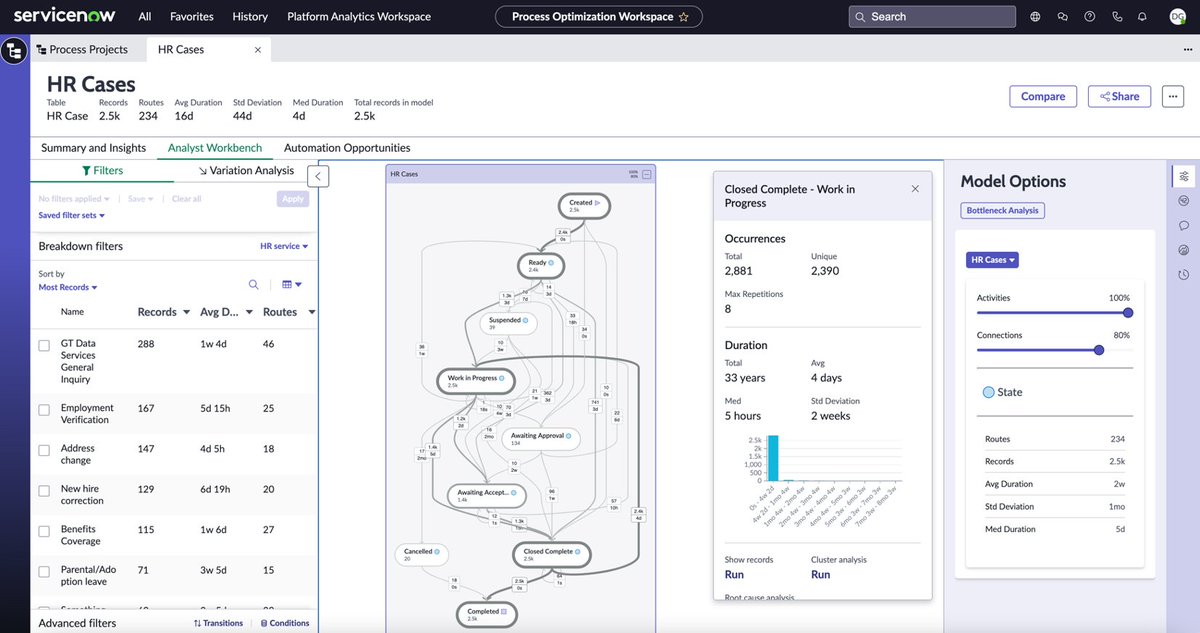Select the Suspended process node
1200x633 pixels.
[509, 323]
